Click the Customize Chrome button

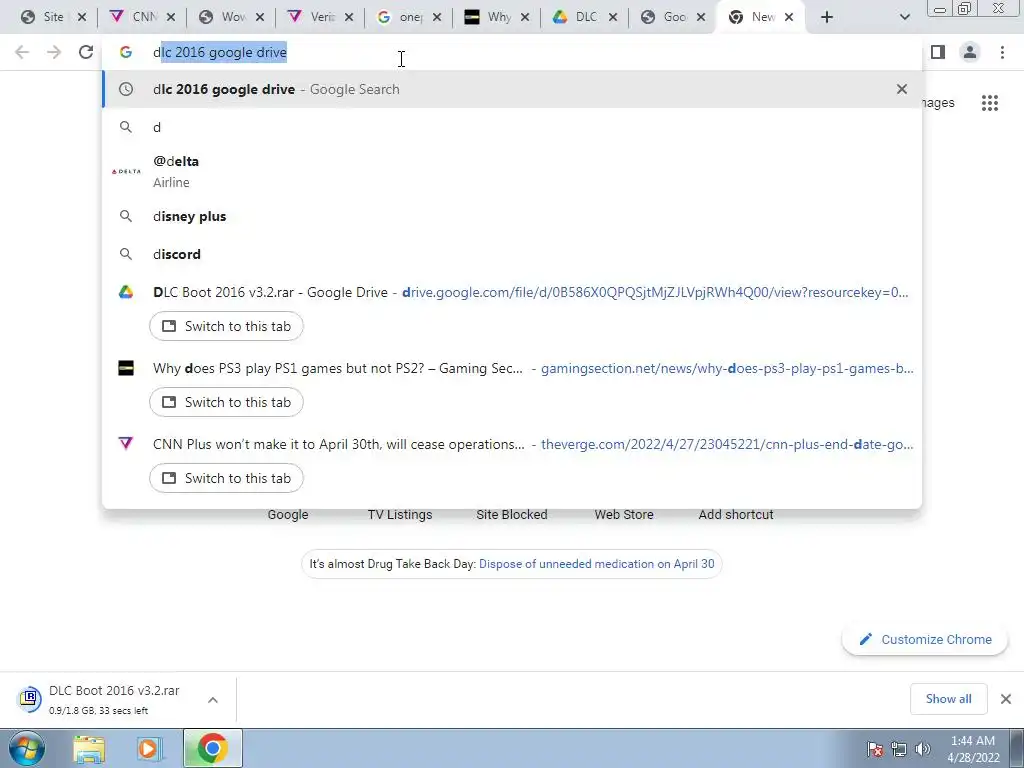(924, 639)
